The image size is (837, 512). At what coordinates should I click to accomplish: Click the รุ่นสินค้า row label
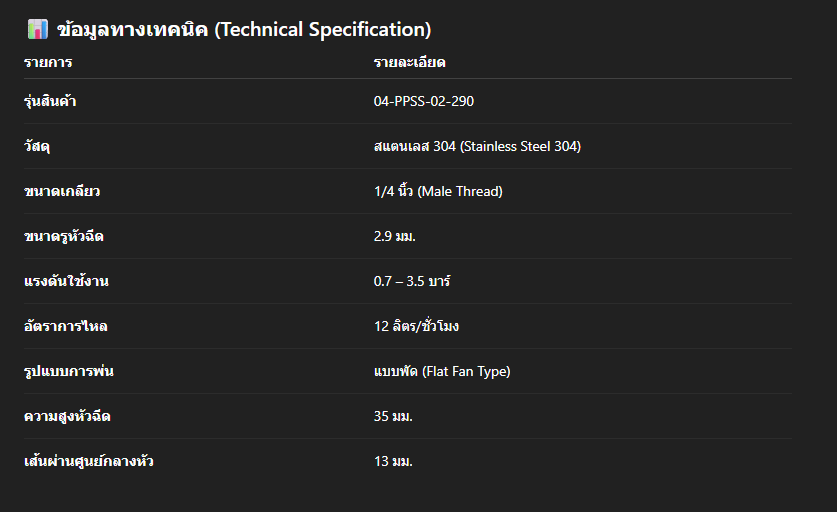click(x=51, y=101)
